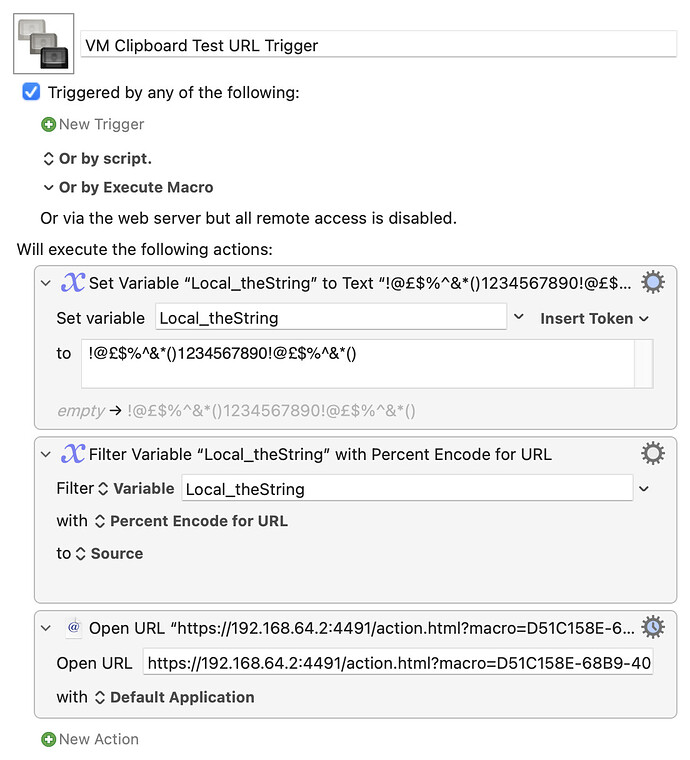
Task: Open the Open URL action gear-clock menu
Action: pyautogui.click(x=653, y=627)
